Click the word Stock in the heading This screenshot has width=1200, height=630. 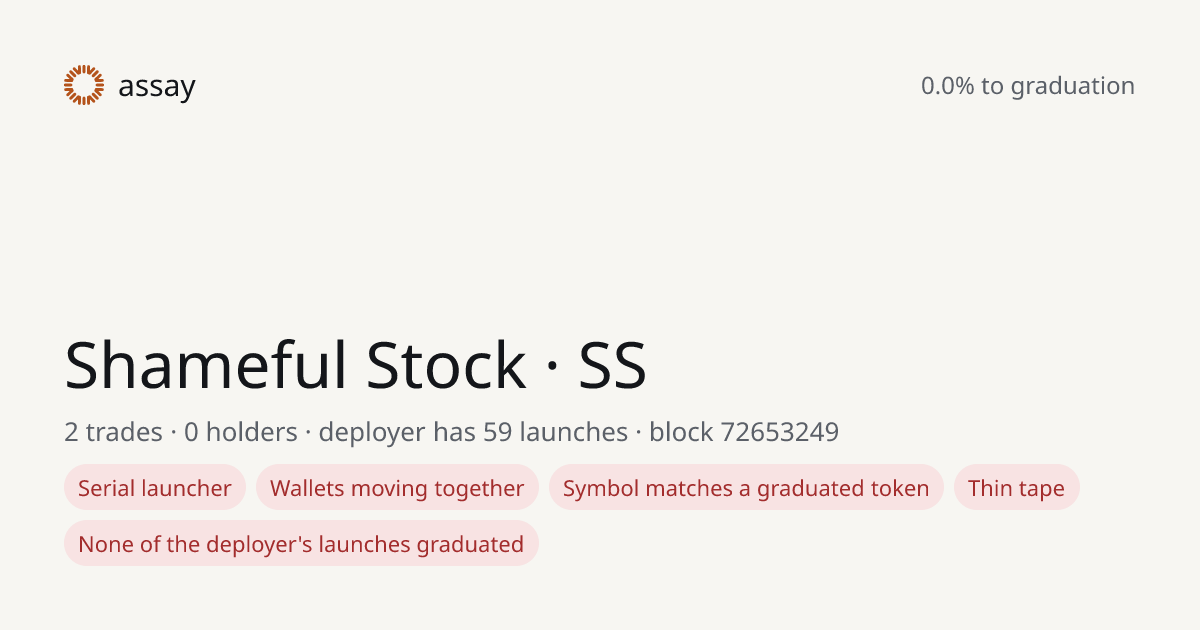pyautogui.click(x=446, y=365)
